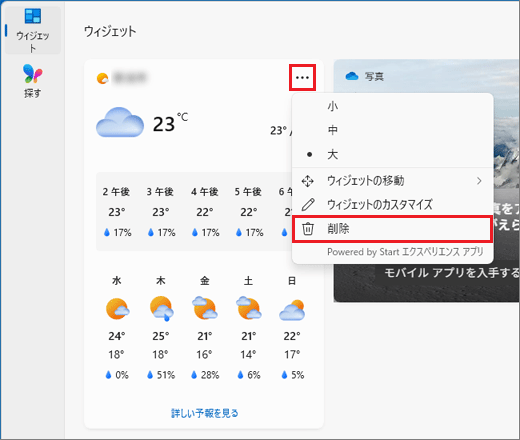Select the 日 daily forecast weather icon
The image size is (520, 440).
point(292,310)
